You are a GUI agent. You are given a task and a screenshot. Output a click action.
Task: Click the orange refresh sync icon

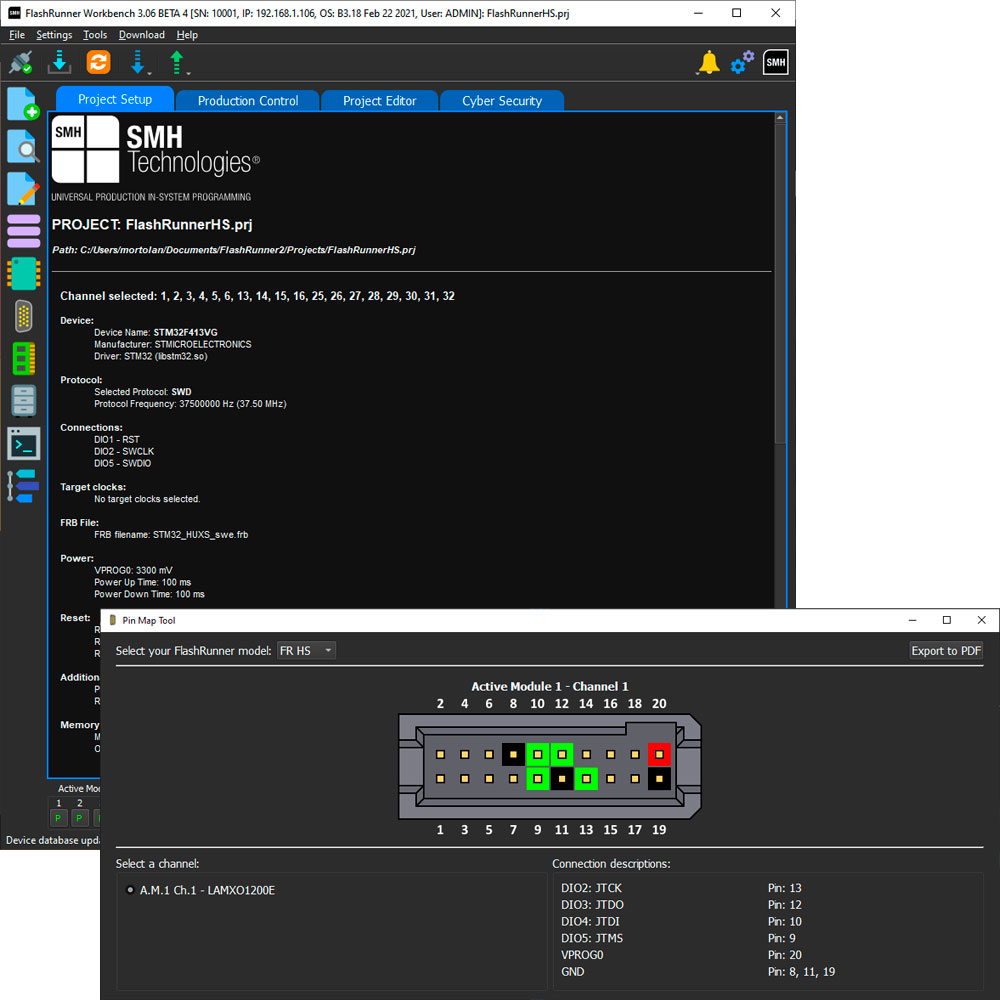[x=98, y=63]
